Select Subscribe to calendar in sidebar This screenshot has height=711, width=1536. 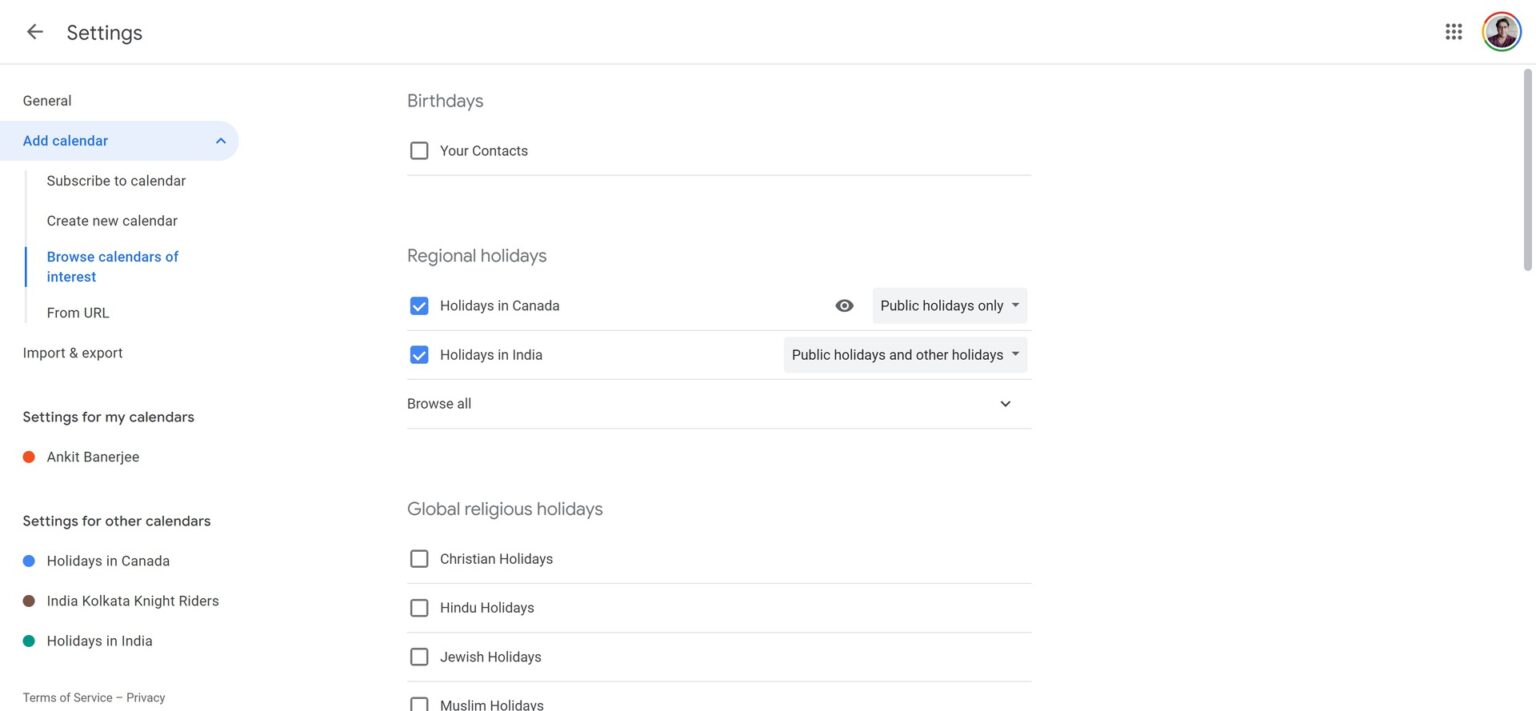116,181
